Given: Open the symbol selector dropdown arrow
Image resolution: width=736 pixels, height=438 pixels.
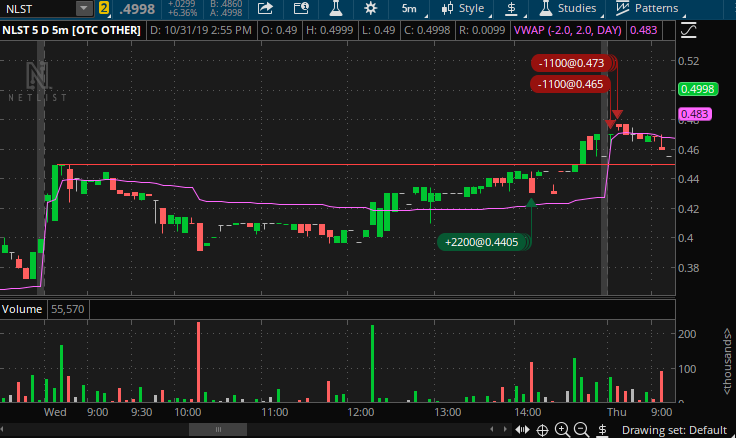Looking at the screenshot, I should pyautogui.click(x=84, y=8).
